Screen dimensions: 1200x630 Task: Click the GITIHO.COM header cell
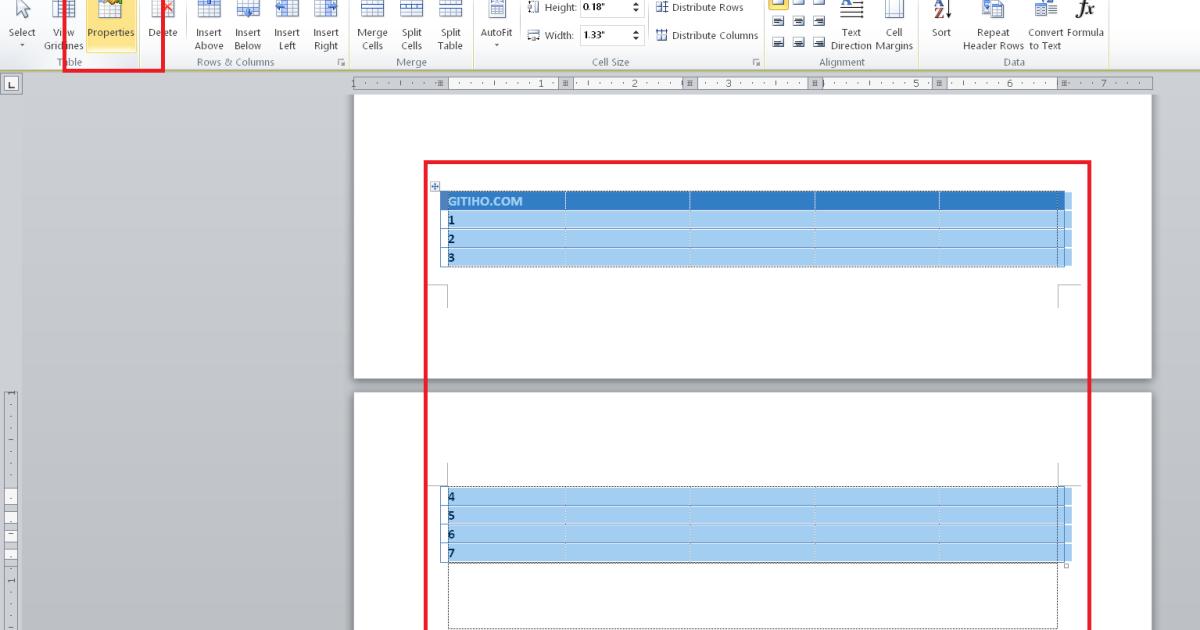pyautogui.click(x=503, y=201)
